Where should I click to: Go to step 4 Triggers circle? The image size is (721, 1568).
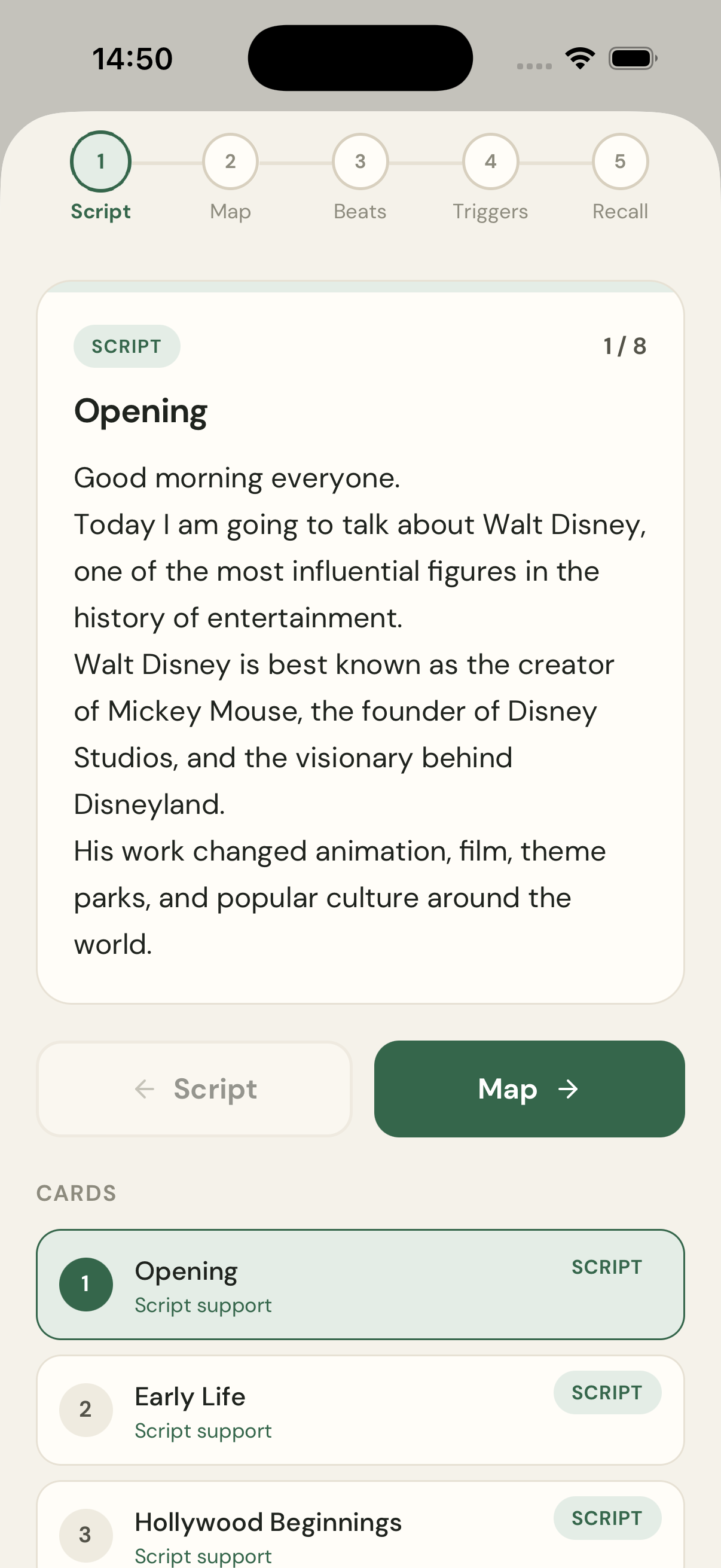point(490,161)
